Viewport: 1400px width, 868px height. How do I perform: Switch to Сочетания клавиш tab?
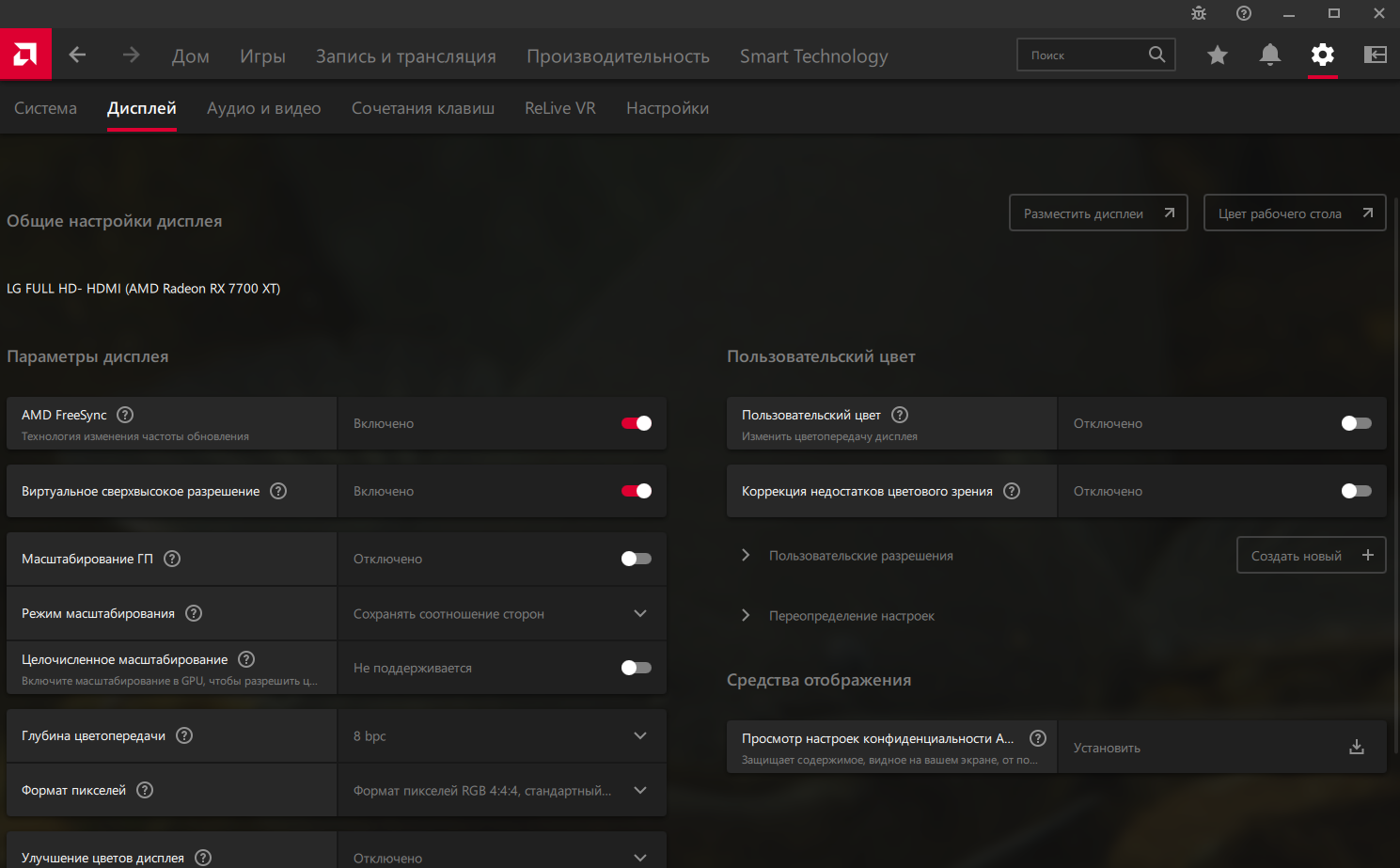point(423,108)
